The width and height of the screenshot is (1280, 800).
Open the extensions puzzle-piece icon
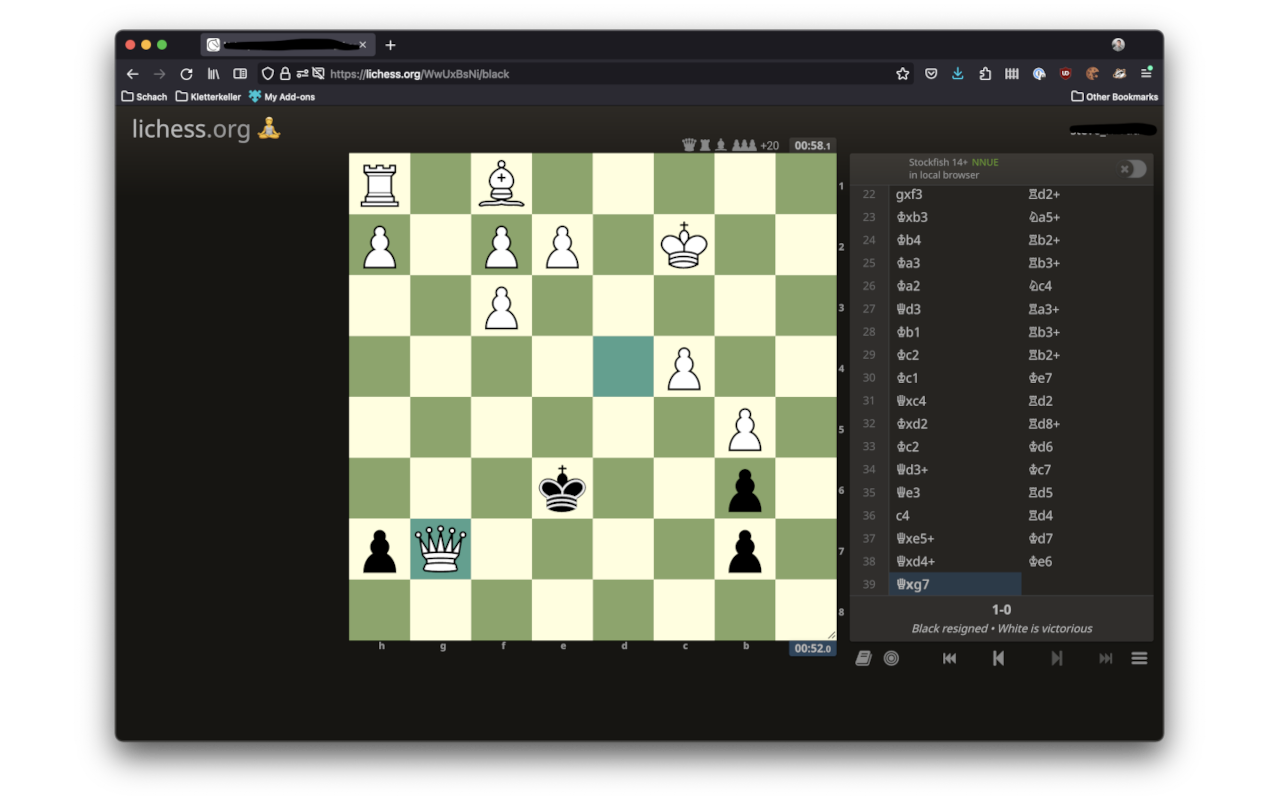(x=985, y=74)
